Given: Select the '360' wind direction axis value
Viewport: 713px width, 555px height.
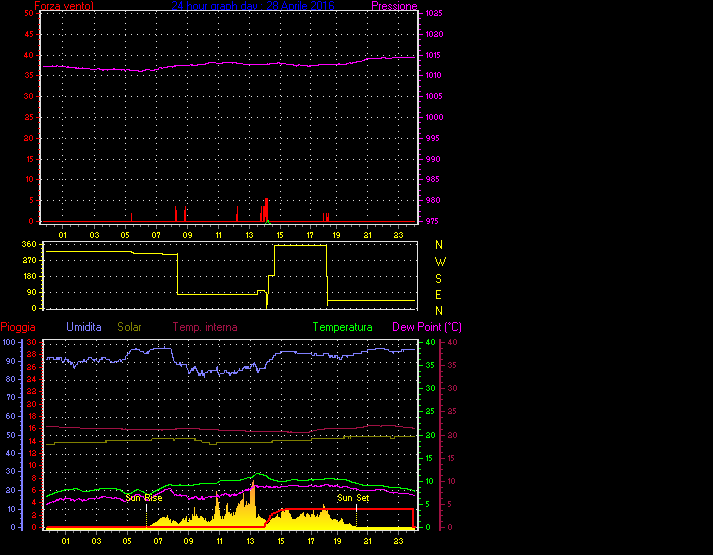Looking at the screenshot, I should click(x=29, y=244).
